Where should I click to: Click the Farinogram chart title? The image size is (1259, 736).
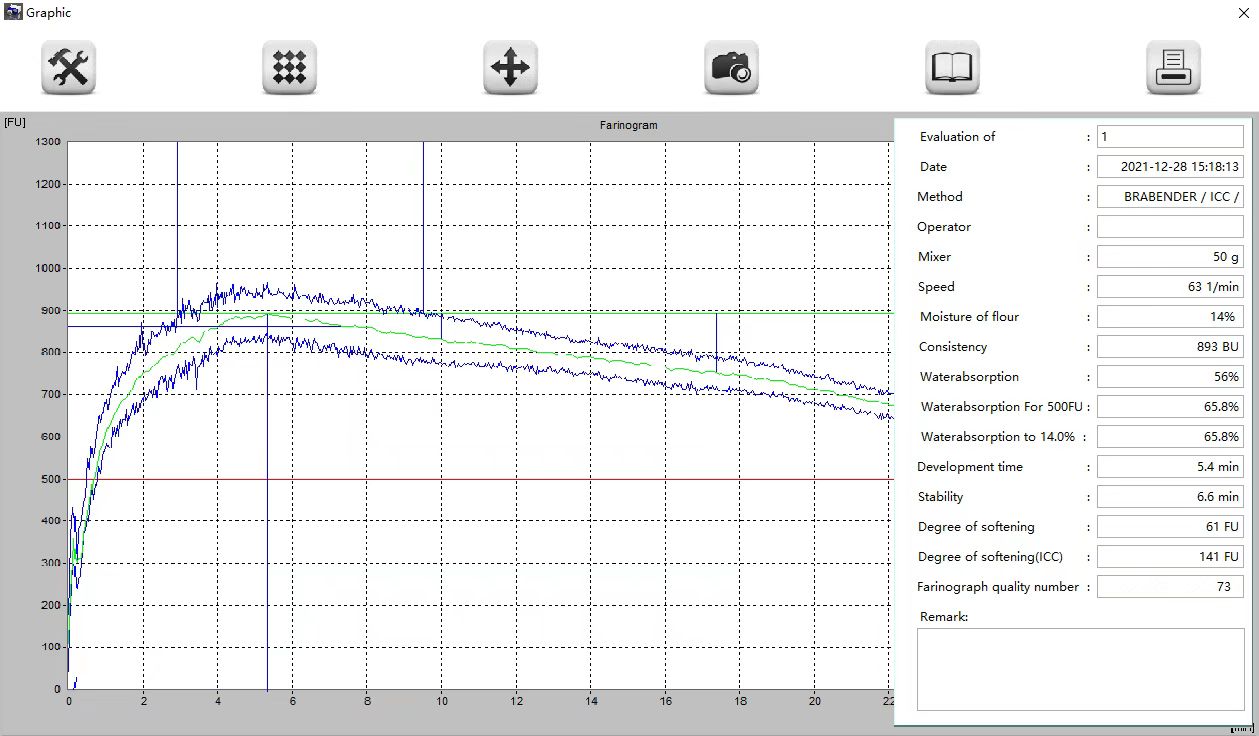point(628,125)
